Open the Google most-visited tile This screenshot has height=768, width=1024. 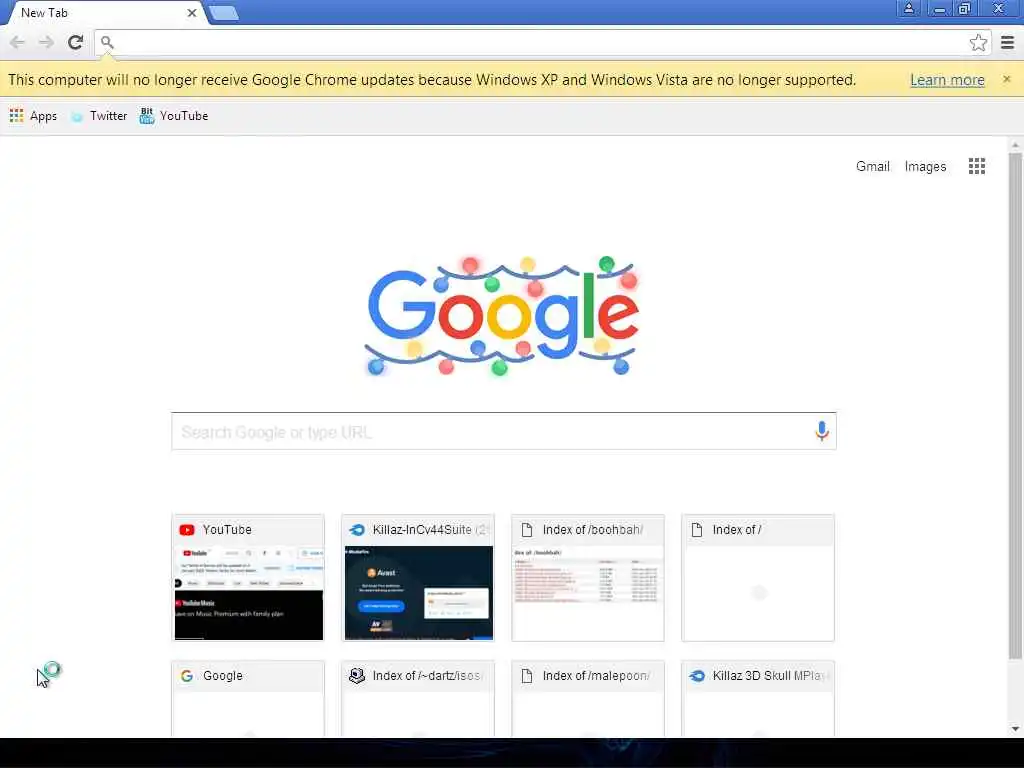(x=248, y=699)
